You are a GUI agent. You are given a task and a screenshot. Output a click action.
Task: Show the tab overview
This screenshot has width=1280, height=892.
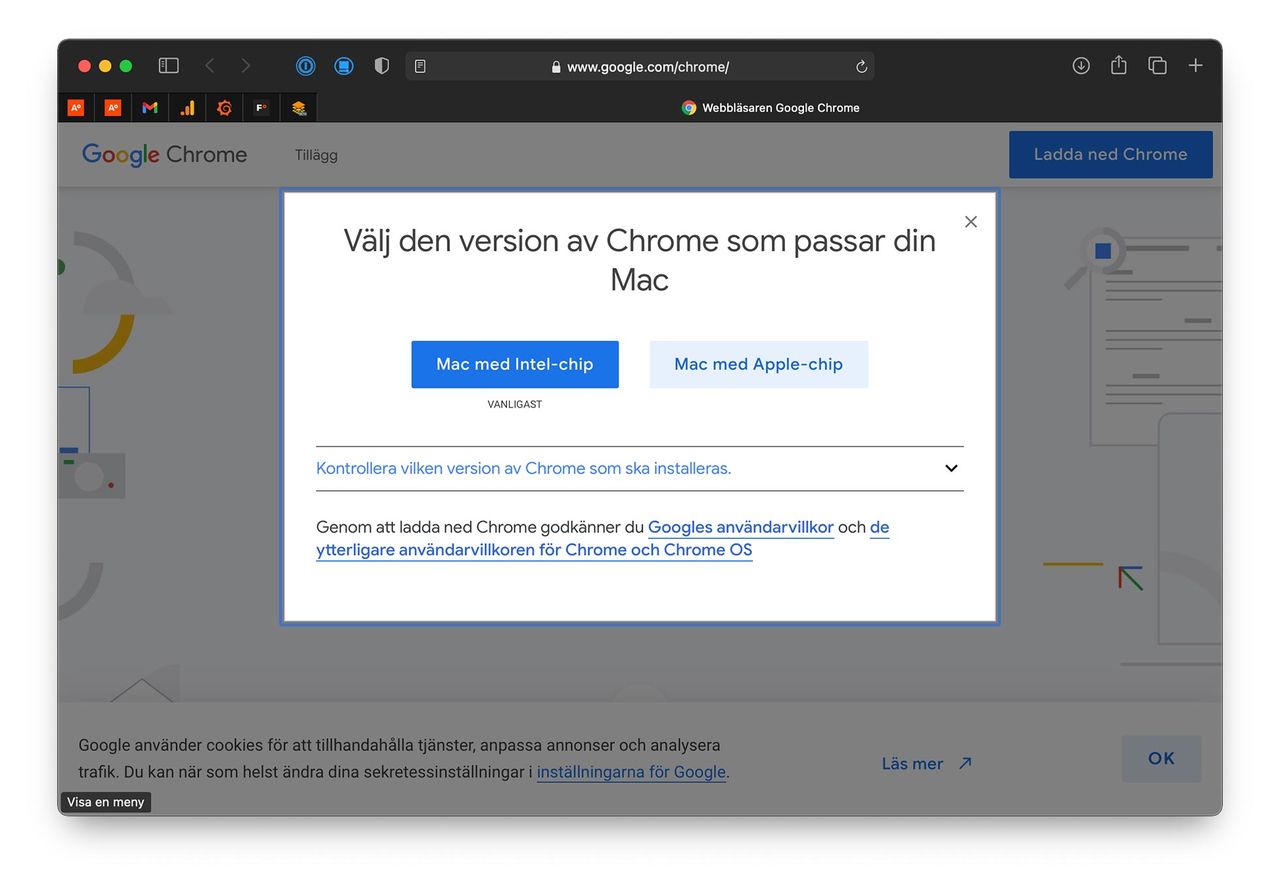point(1157,66)
